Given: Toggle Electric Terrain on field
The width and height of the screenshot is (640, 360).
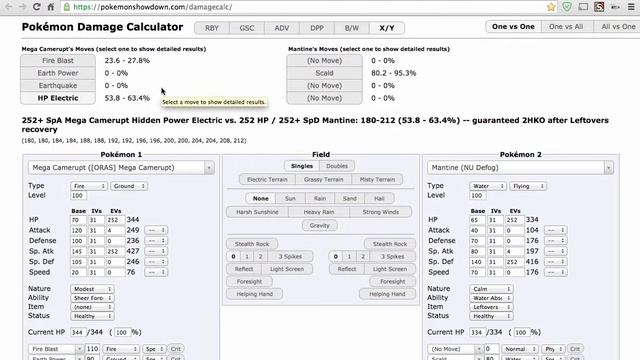Looking at the screenshot, I should click(267, 180).
